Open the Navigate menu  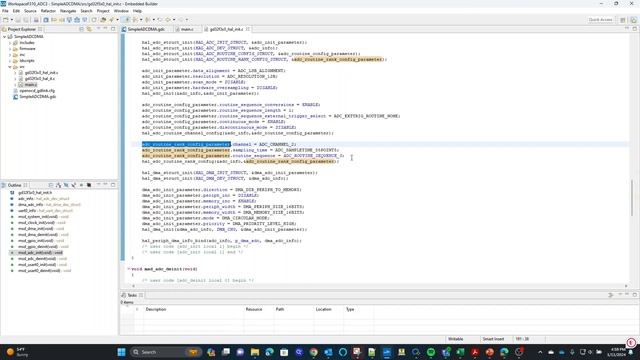click(68, 11)
